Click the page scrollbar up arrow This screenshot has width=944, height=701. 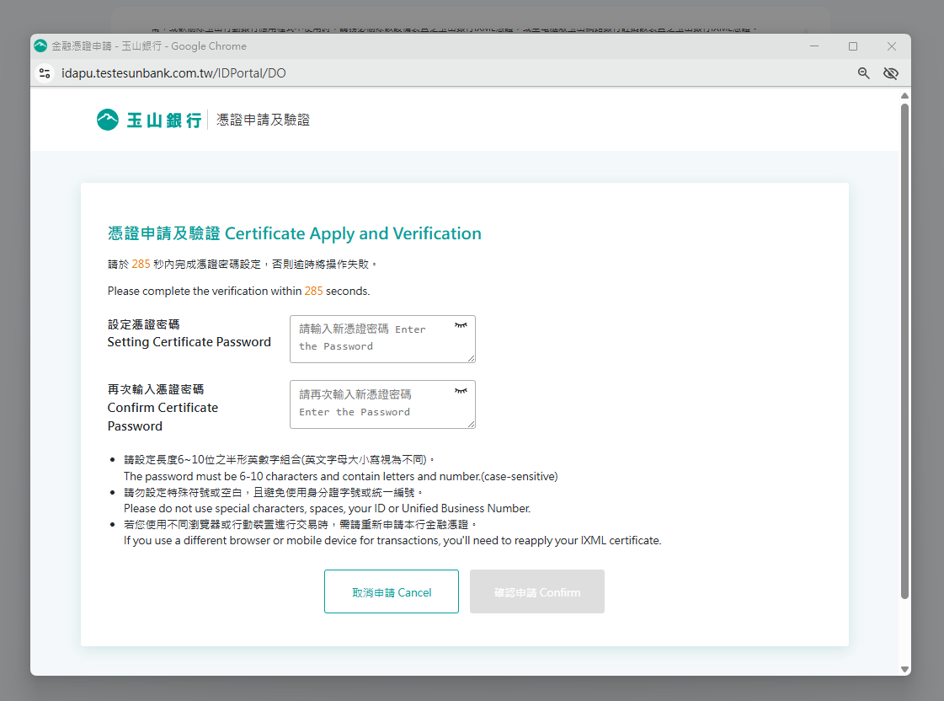(904, 96)
